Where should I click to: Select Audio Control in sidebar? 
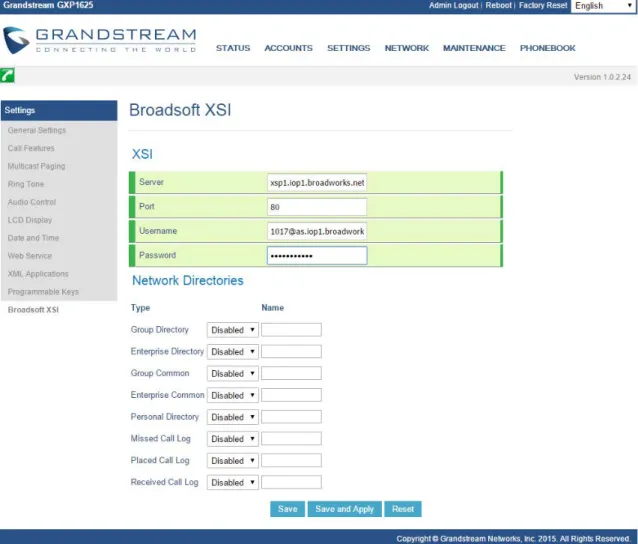(32, 202)
